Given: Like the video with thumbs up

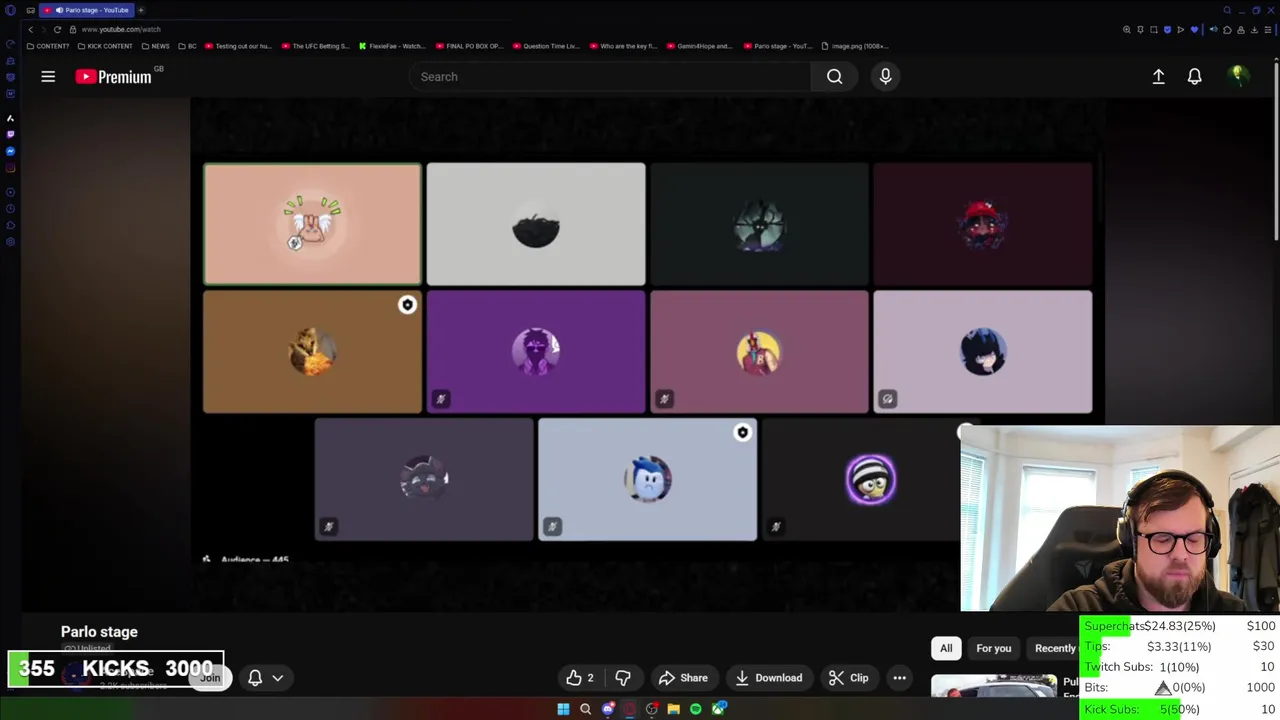Looking at the screenshot, I should click(580, 678).
